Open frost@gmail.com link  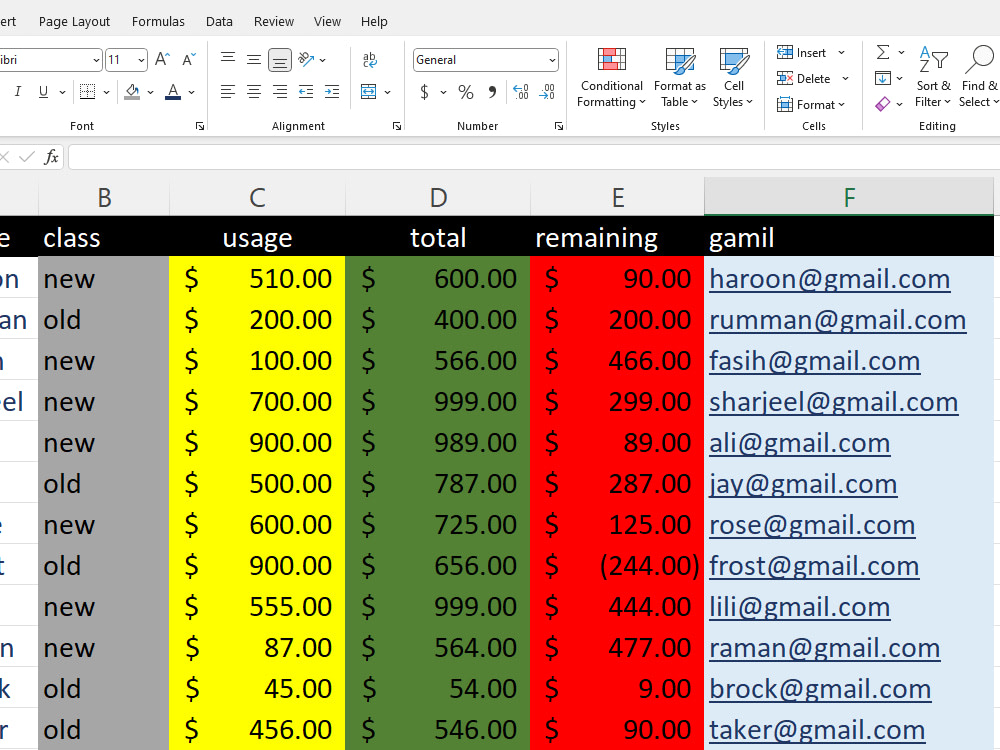pyautogui.click(x=814, y=566)
